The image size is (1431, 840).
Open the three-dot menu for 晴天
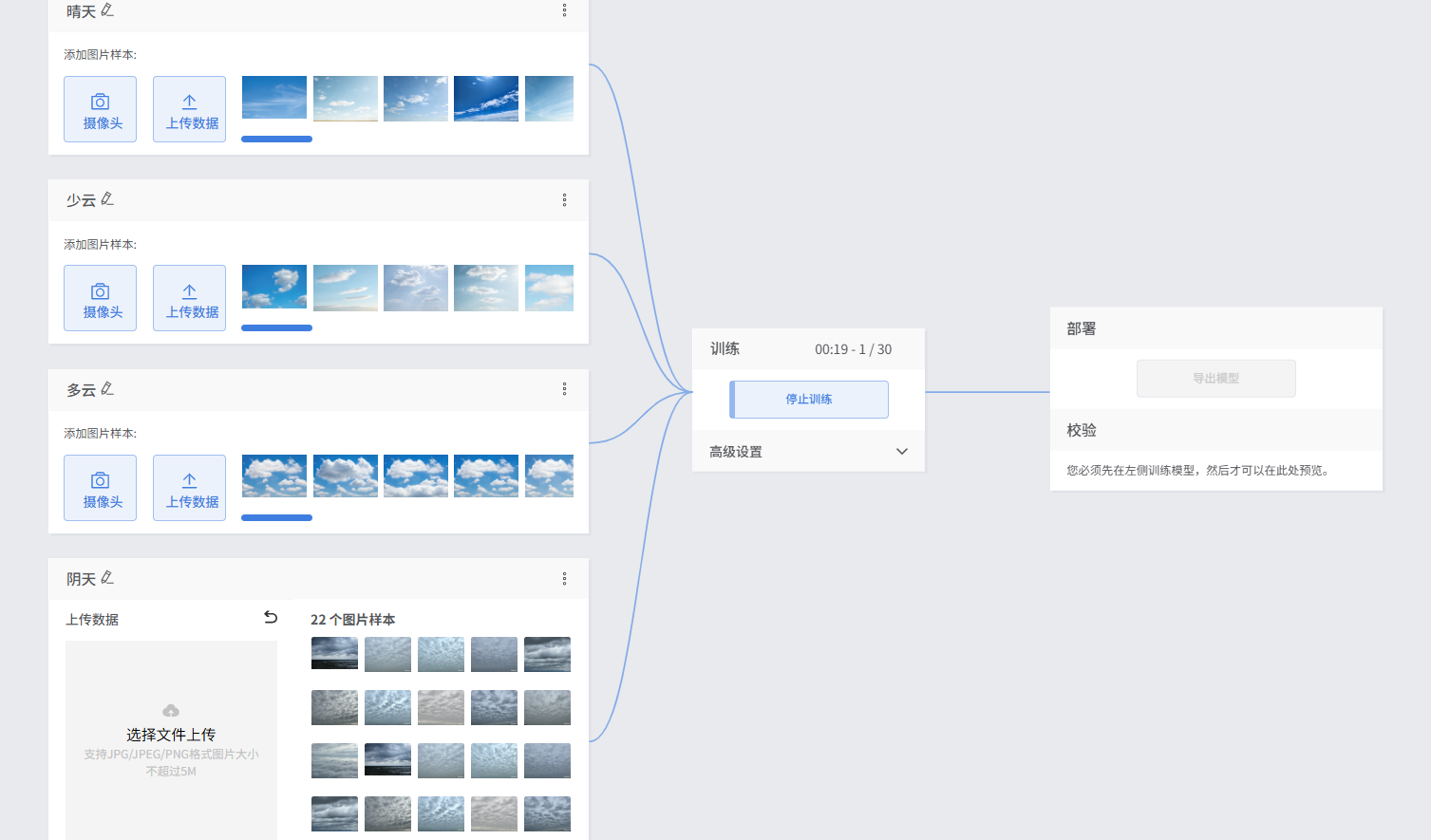(x=564, y=10)
